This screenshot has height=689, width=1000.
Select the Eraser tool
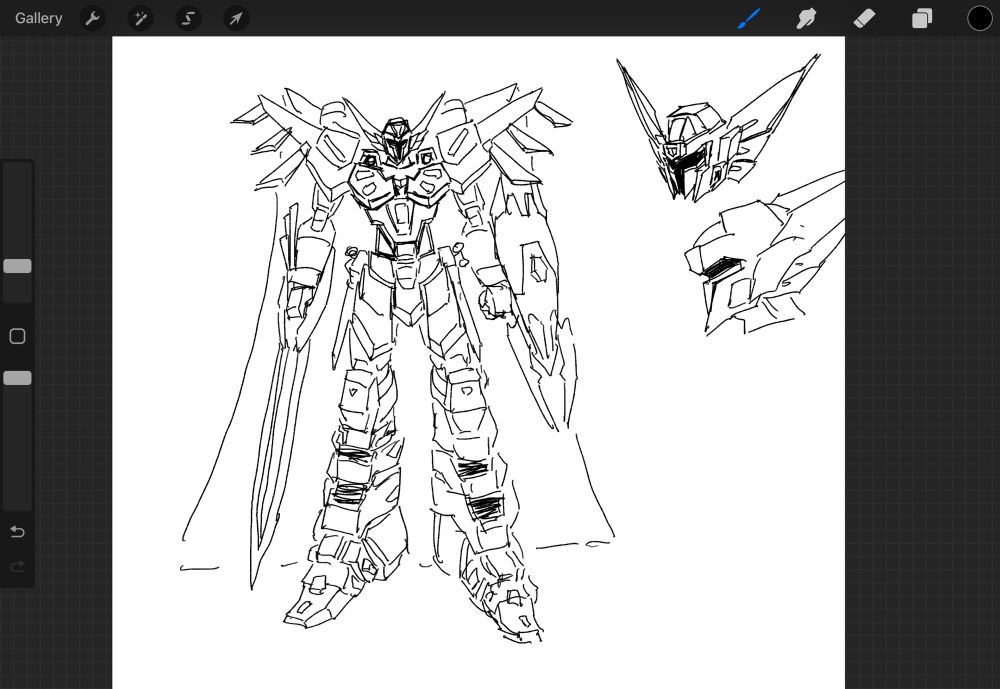tap(864, 19)
